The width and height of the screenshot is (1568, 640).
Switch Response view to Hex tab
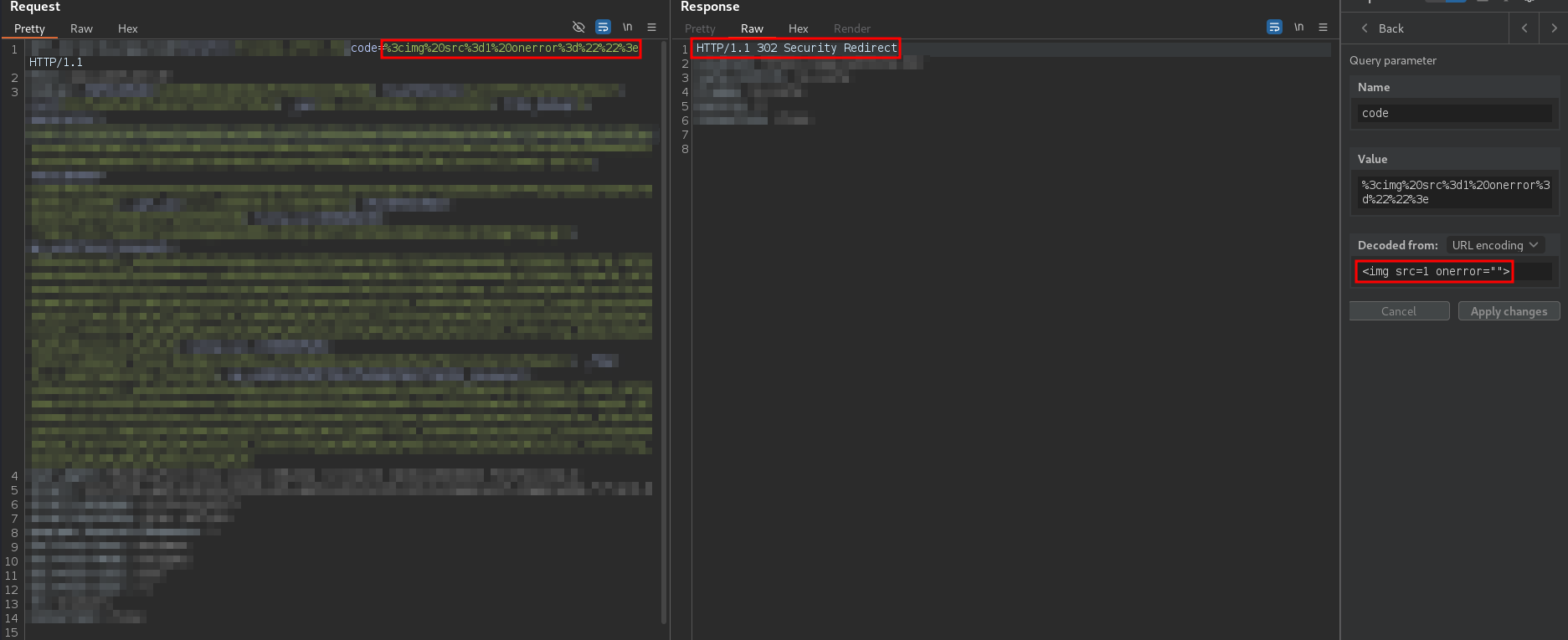798,28
